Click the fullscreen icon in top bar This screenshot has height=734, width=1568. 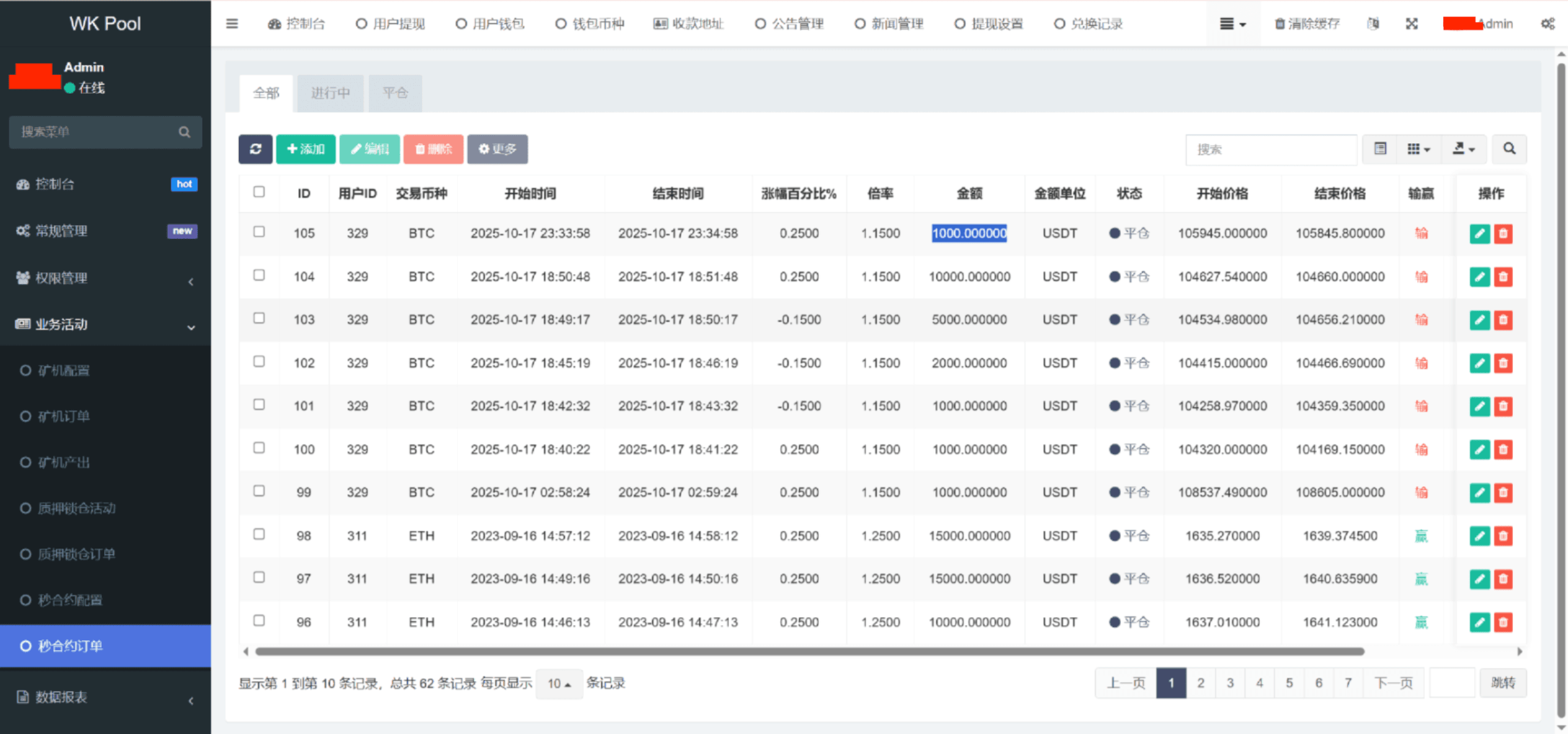tap(1411, 24)
